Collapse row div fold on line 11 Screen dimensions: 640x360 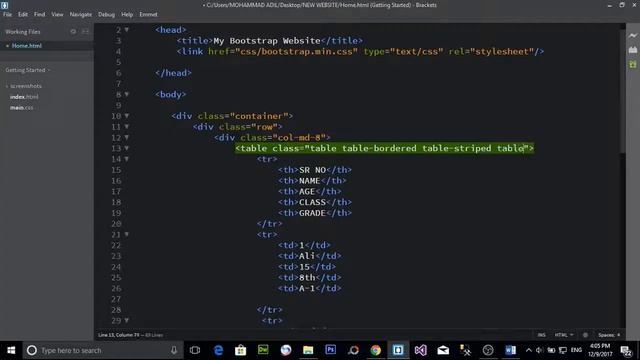127,127
